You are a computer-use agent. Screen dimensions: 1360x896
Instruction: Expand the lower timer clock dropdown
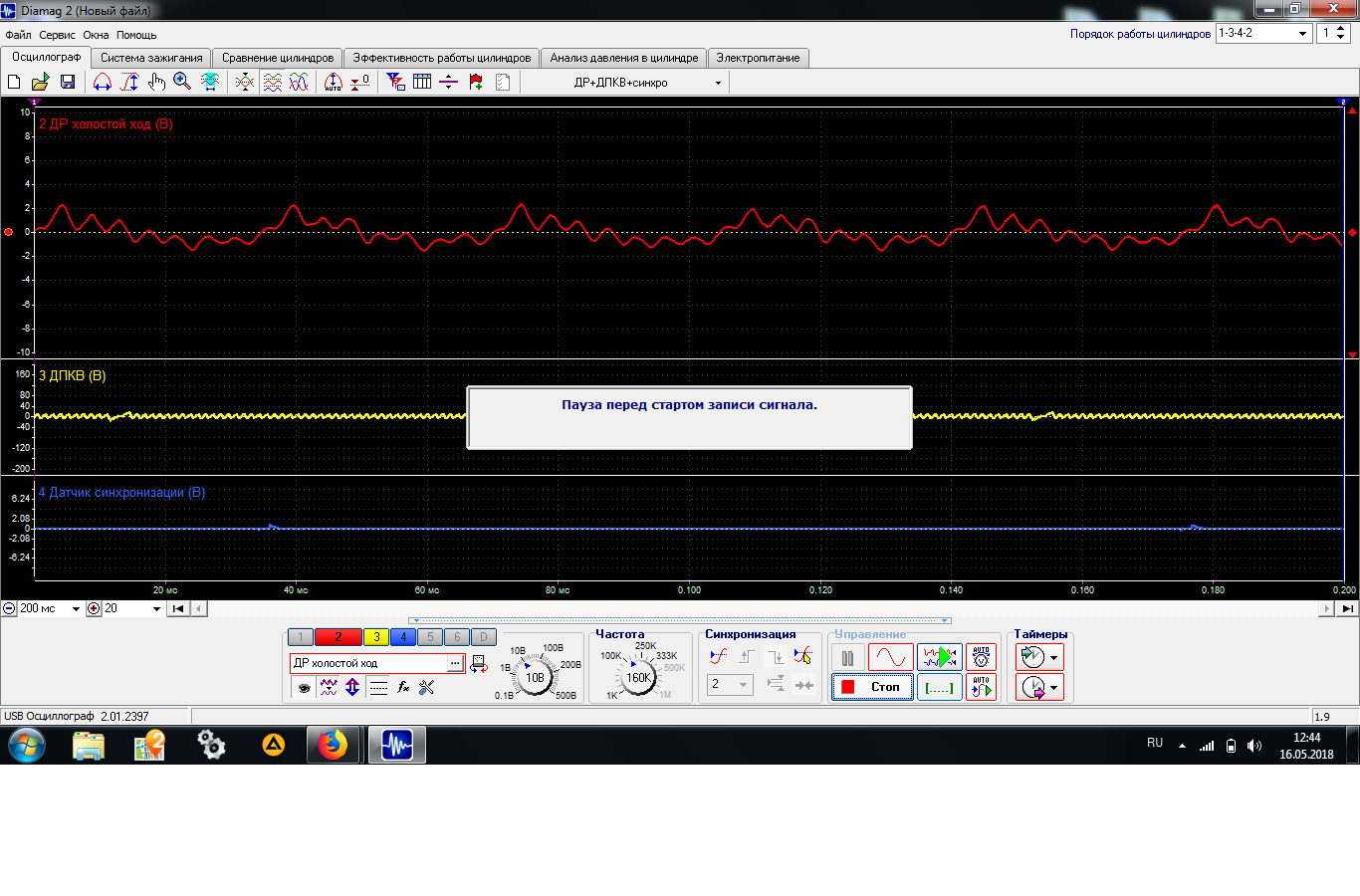coord(1053,687)
